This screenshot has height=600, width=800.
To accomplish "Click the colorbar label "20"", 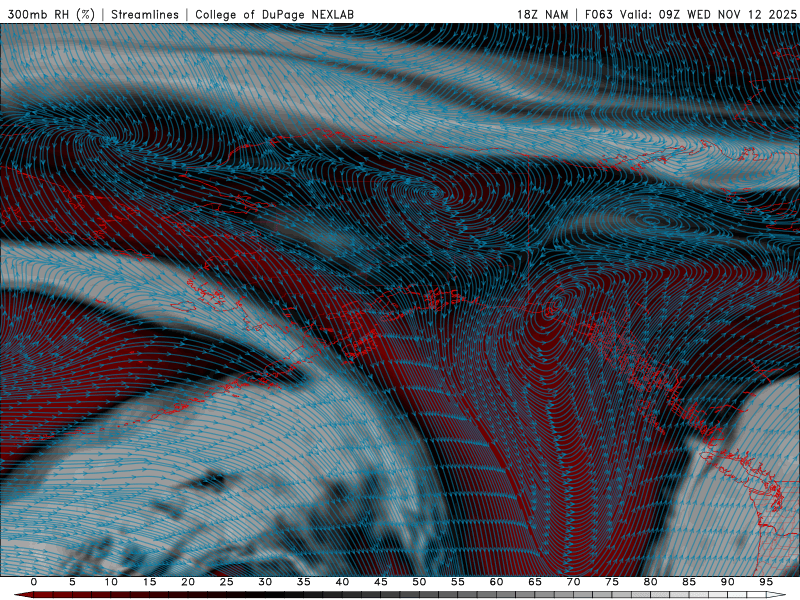I will point(188,582).
